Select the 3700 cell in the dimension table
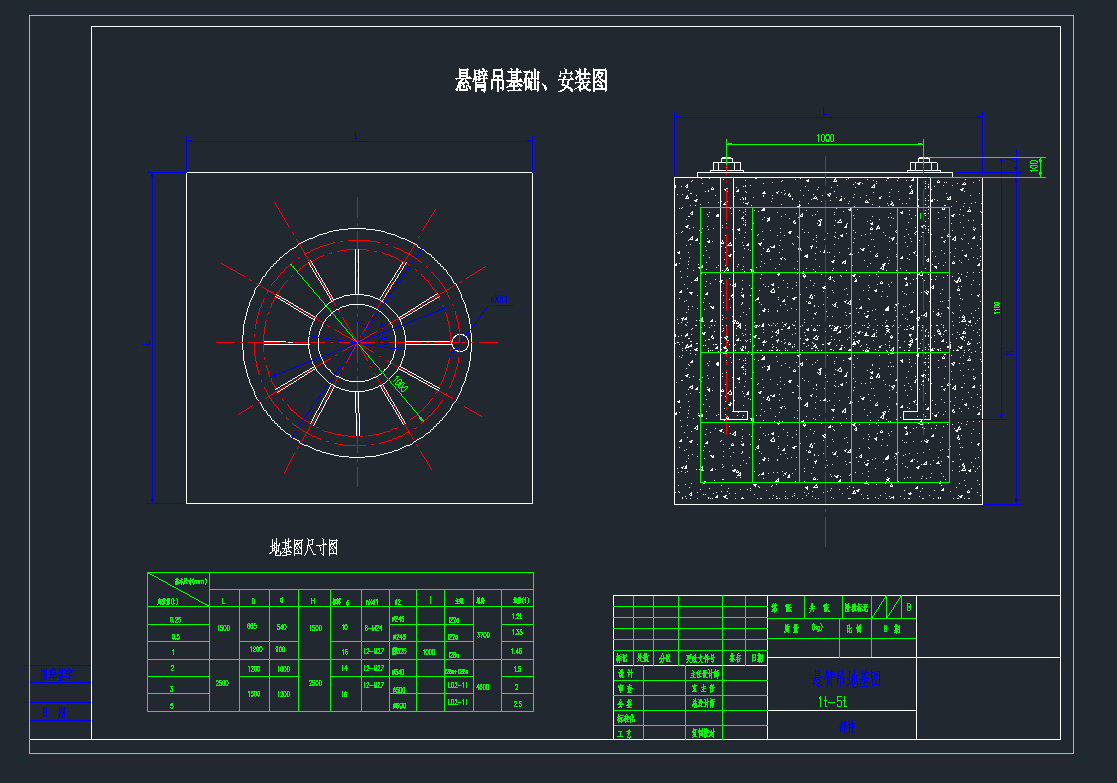The height and width of the screenshot is (783, 1117). point(481,634)
